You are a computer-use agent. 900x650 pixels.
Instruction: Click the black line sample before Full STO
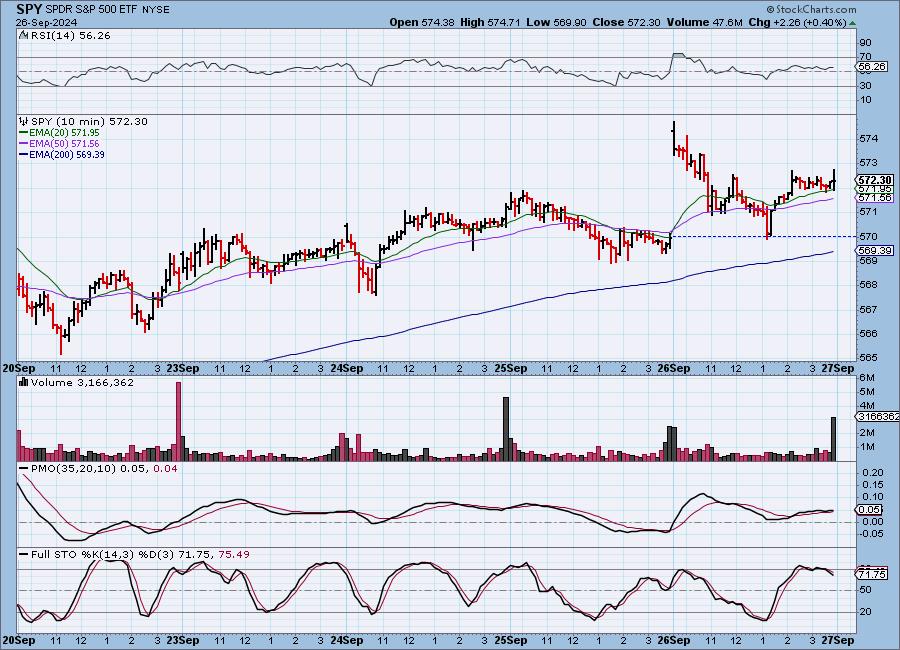[24, 555]
